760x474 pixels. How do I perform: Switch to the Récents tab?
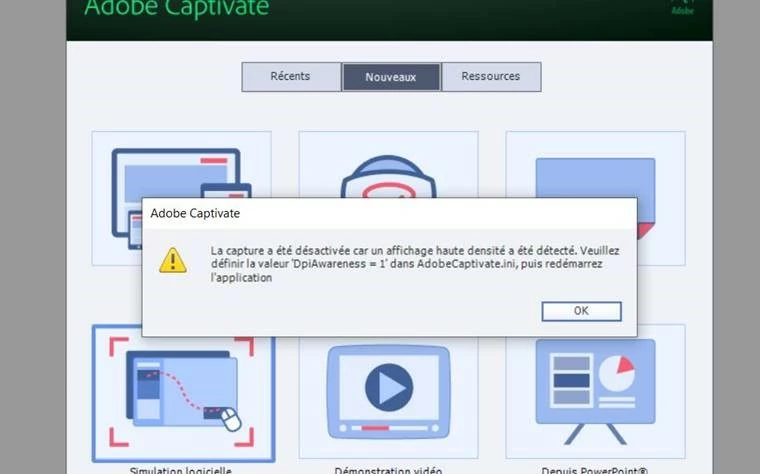(x=291, y=77)
